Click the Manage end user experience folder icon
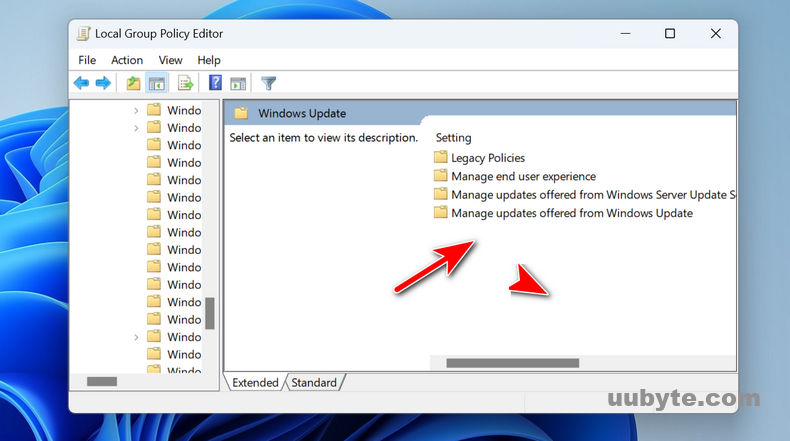The width and height of the screenshot is (790, 441). point(440,175)
